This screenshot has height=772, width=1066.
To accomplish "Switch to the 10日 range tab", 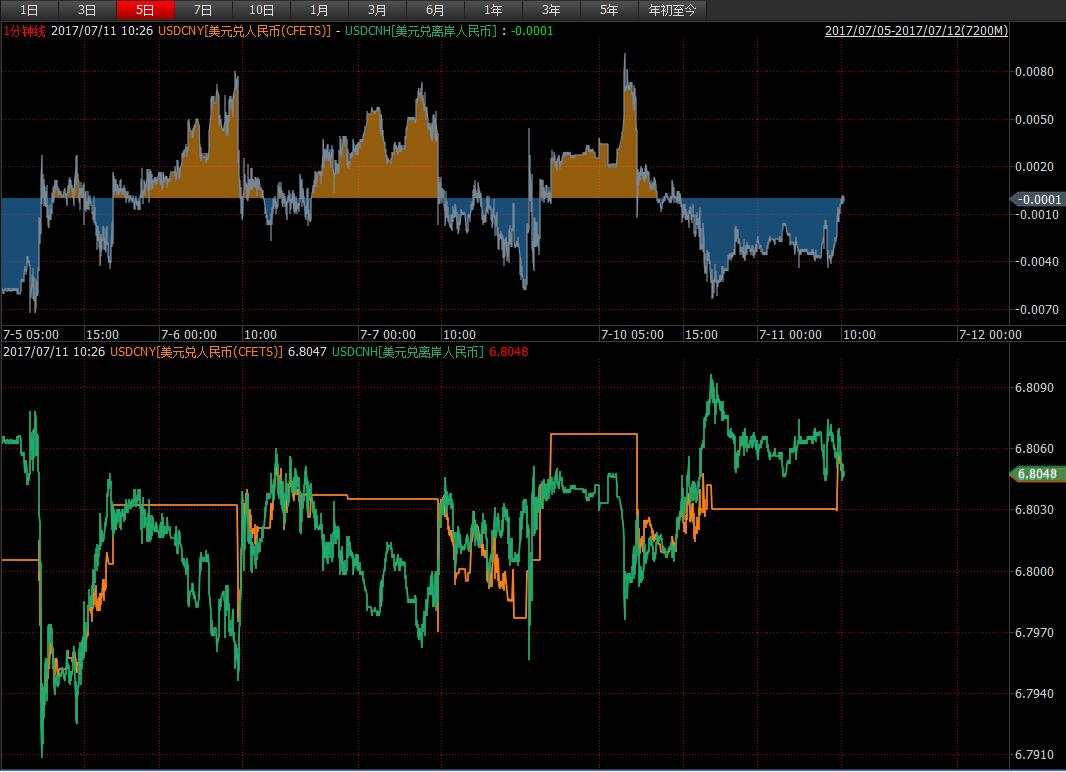I will coord(261,10).
